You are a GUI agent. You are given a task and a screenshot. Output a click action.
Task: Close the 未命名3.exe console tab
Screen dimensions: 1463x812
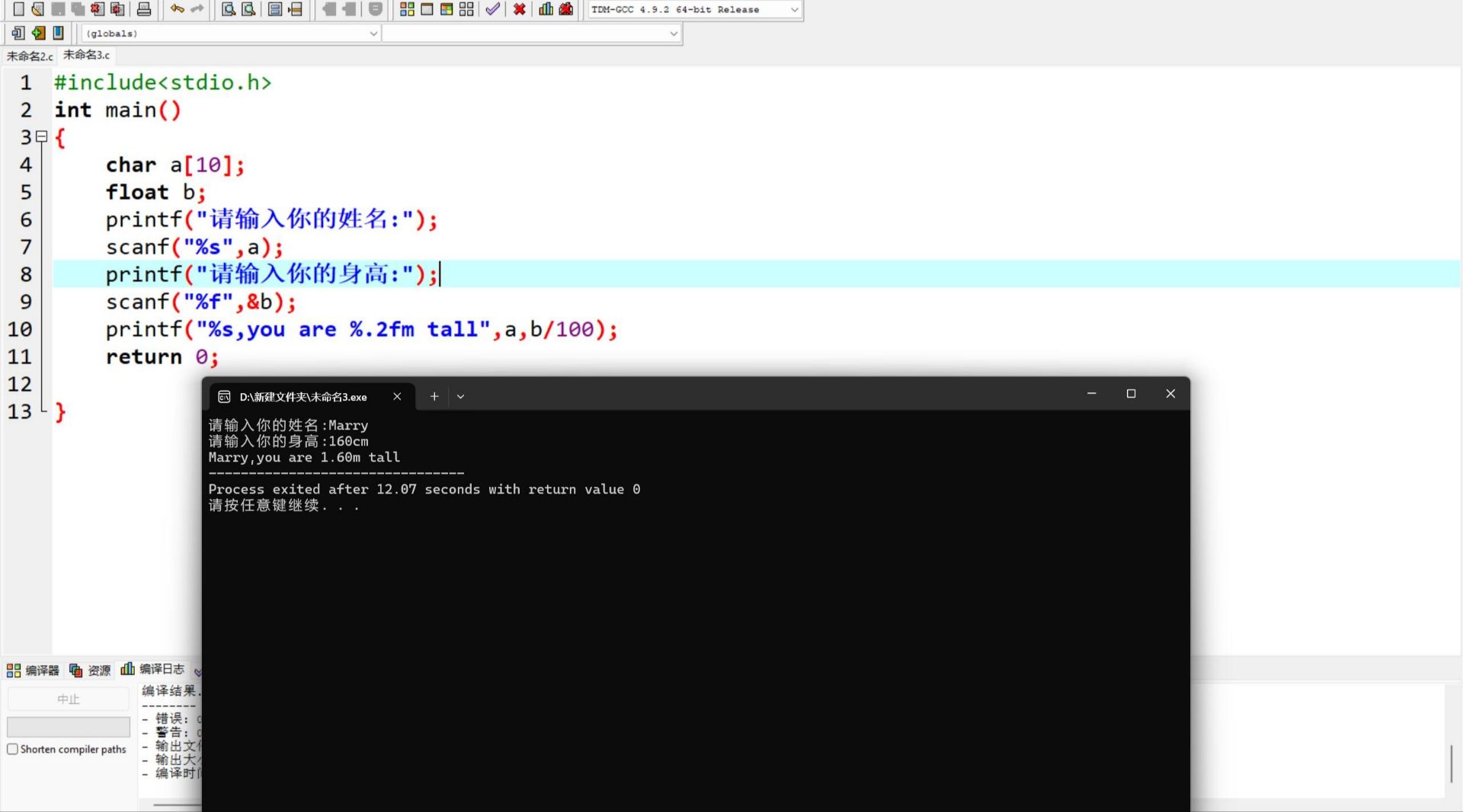(x=397, y=397)
